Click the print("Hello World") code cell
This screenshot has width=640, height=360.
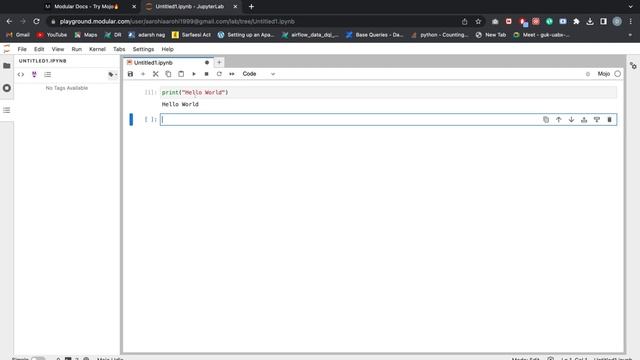coord(389,93)
